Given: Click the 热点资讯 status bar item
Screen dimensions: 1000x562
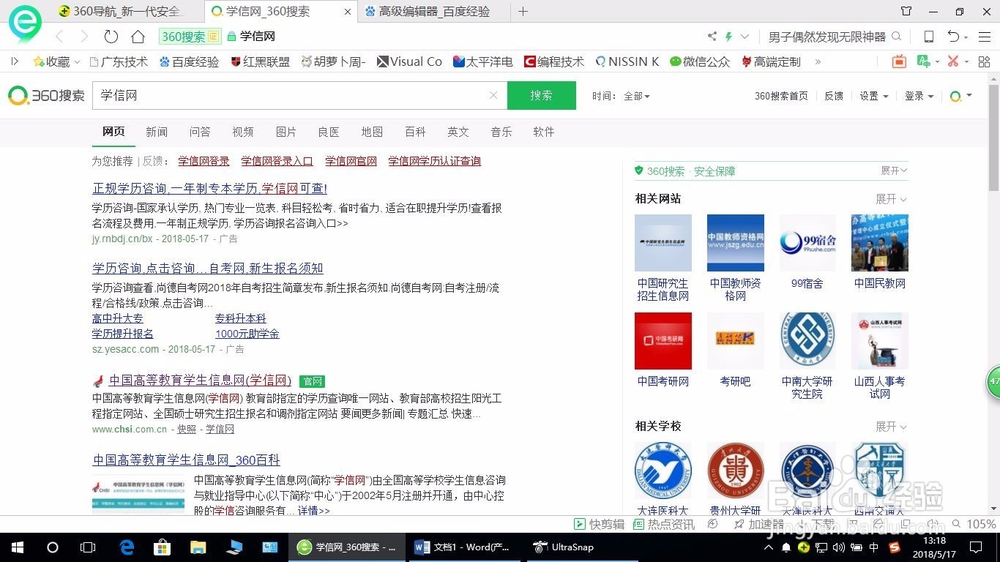Looking at the screenshot, I should [664, 524].
